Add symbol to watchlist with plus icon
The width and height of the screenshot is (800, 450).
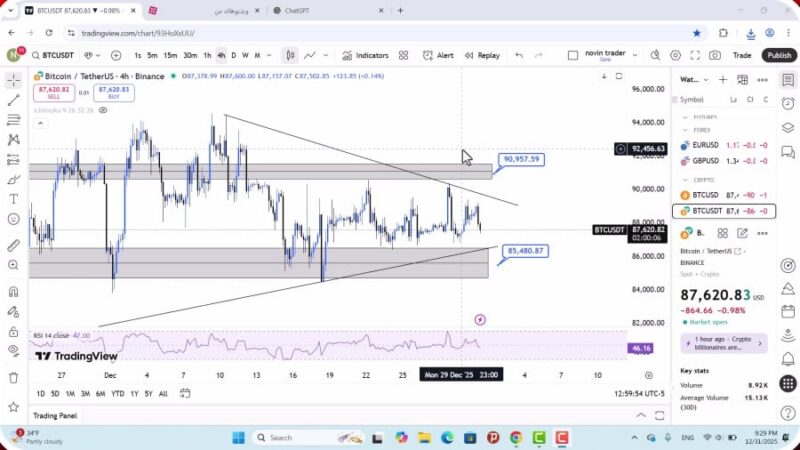click(723, 79)
